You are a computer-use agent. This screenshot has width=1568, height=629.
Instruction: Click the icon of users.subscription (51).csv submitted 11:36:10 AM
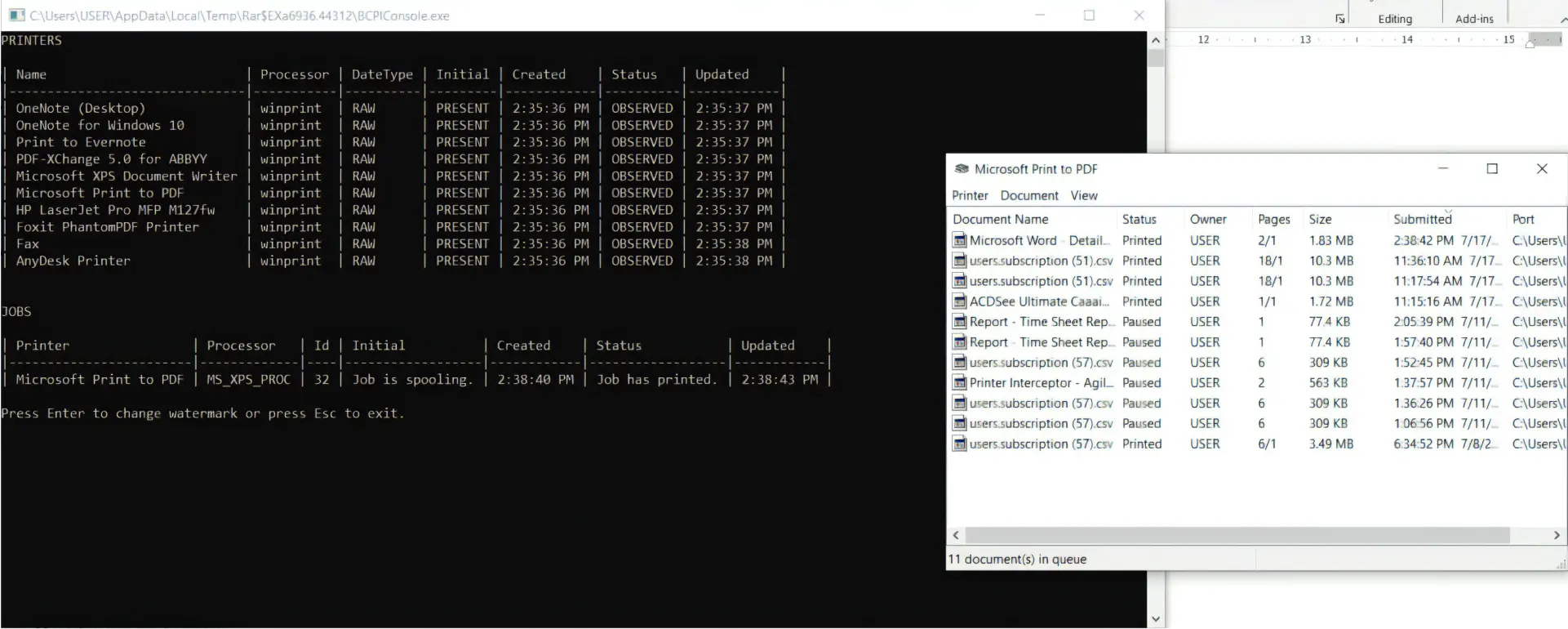click(960, 261)
